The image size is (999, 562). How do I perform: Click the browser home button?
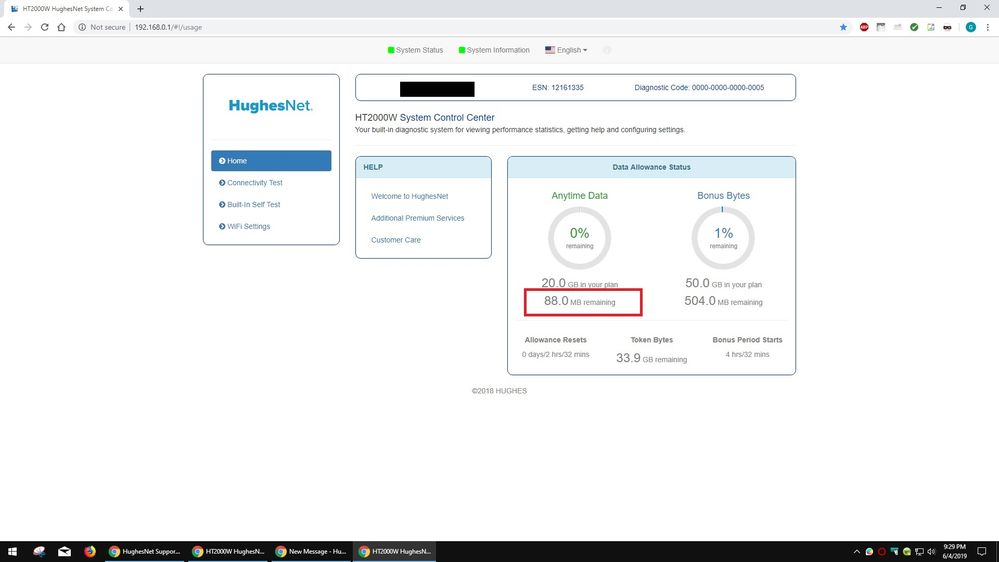(x=63, y=27)
